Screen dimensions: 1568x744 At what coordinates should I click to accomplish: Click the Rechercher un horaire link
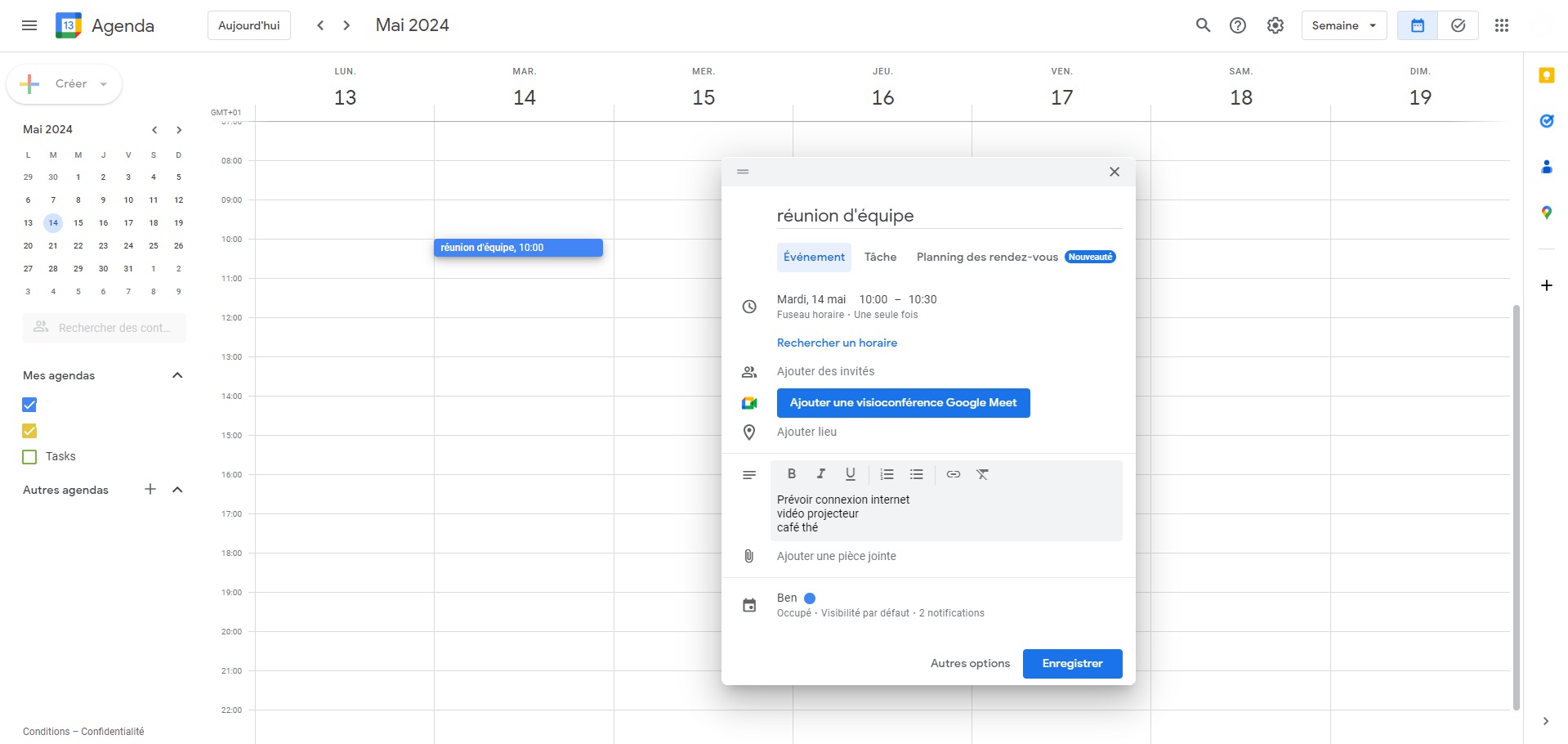[836, 343]
